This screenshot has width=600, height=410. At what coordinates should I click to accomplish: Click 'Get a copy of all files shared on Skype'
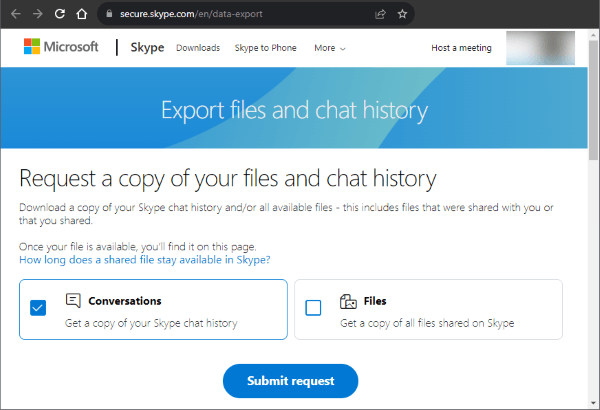click(427, 323)
